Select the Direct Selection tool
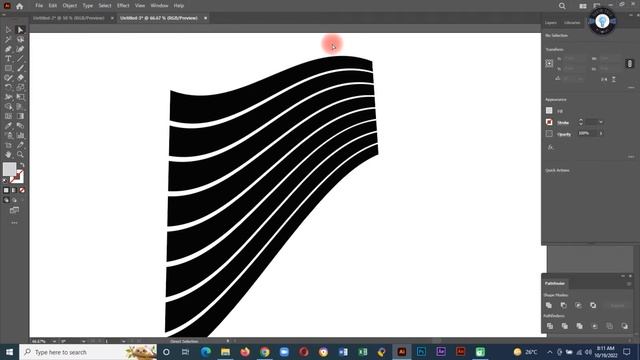 coord(20,30)
